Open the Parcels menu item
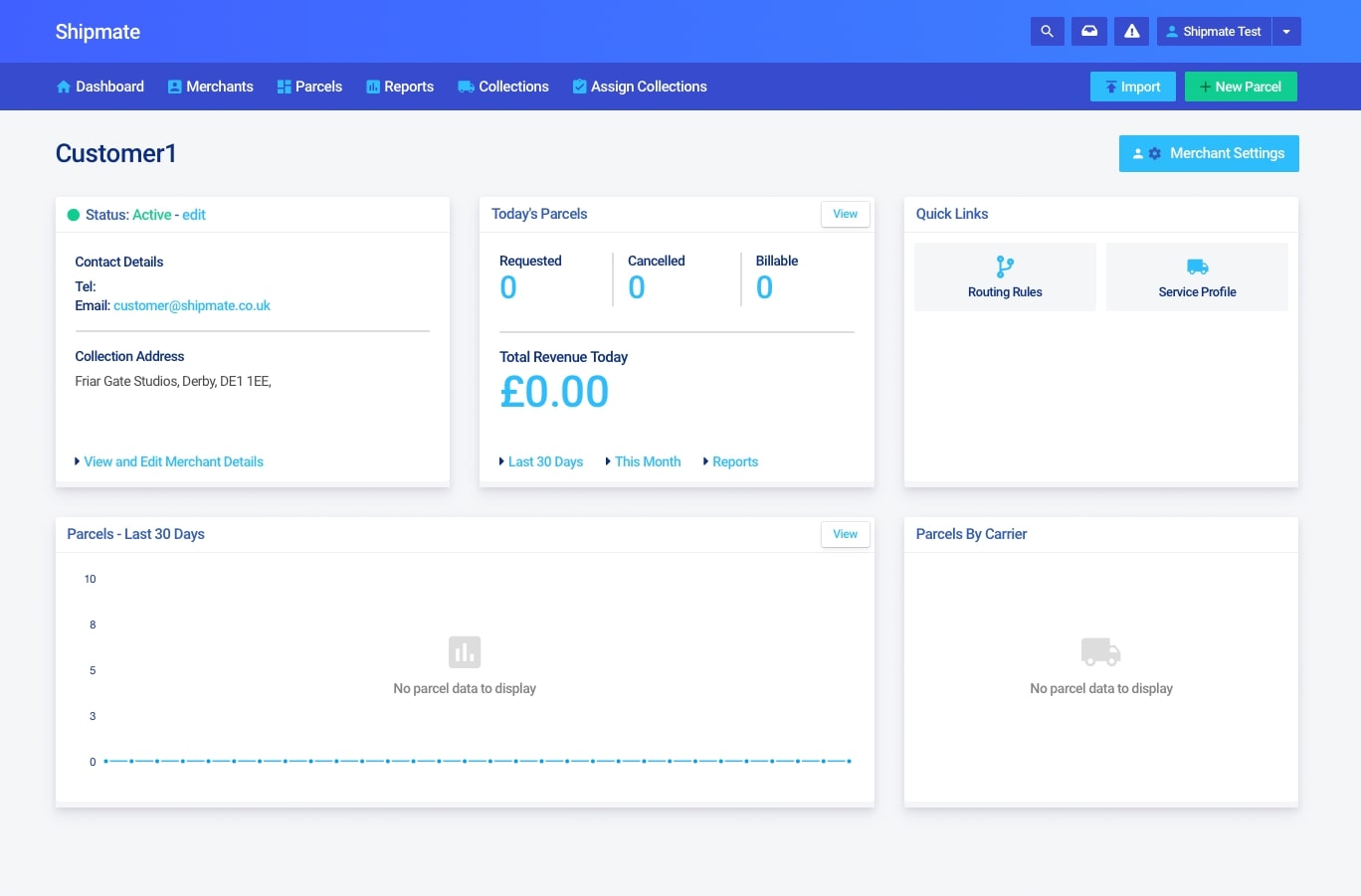Screen dimensions: 1361x896 pyautogui.click(x=309, y=87)
